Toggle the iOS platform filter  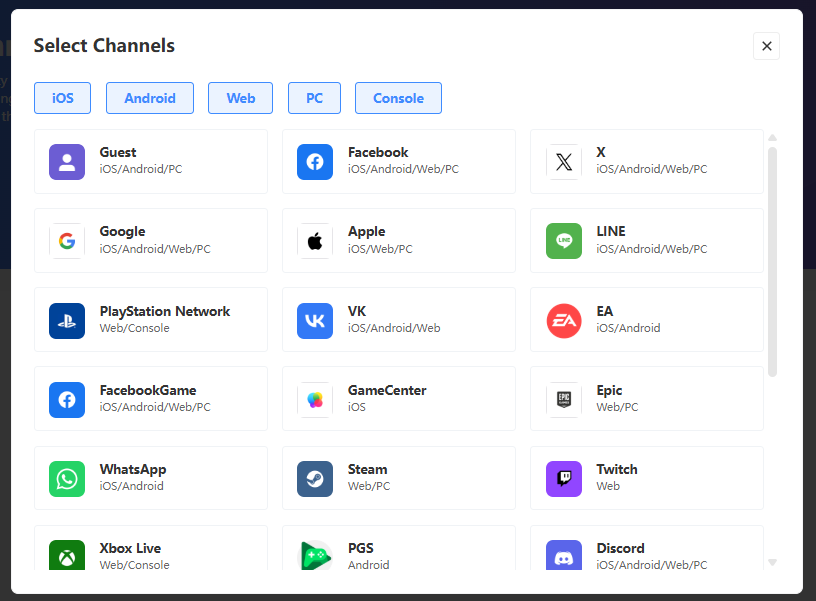click(x=62, y=97)
